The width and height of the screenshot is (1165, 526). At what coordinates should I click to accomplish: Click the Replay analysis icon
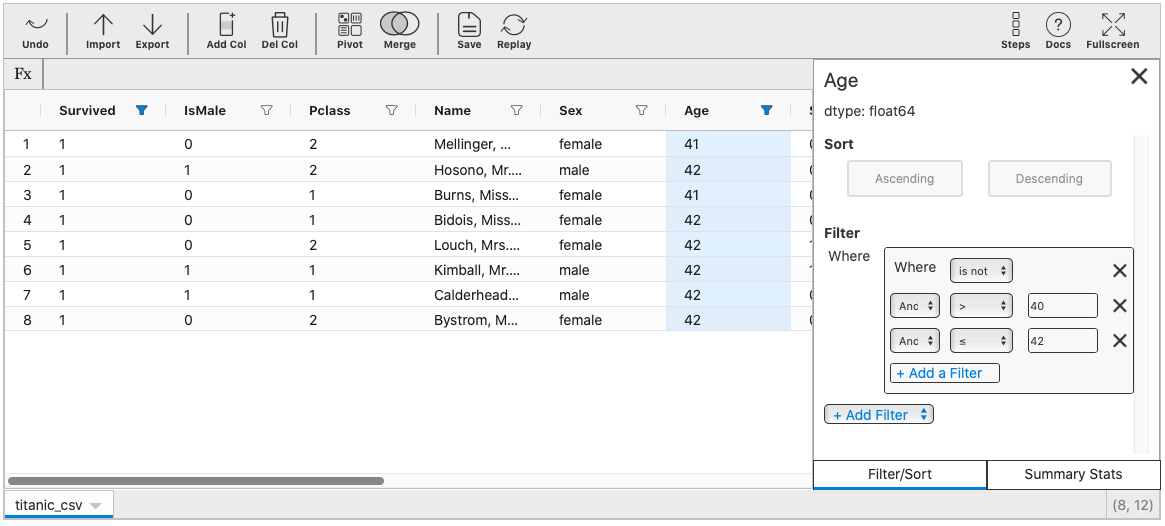coord(514,31)
